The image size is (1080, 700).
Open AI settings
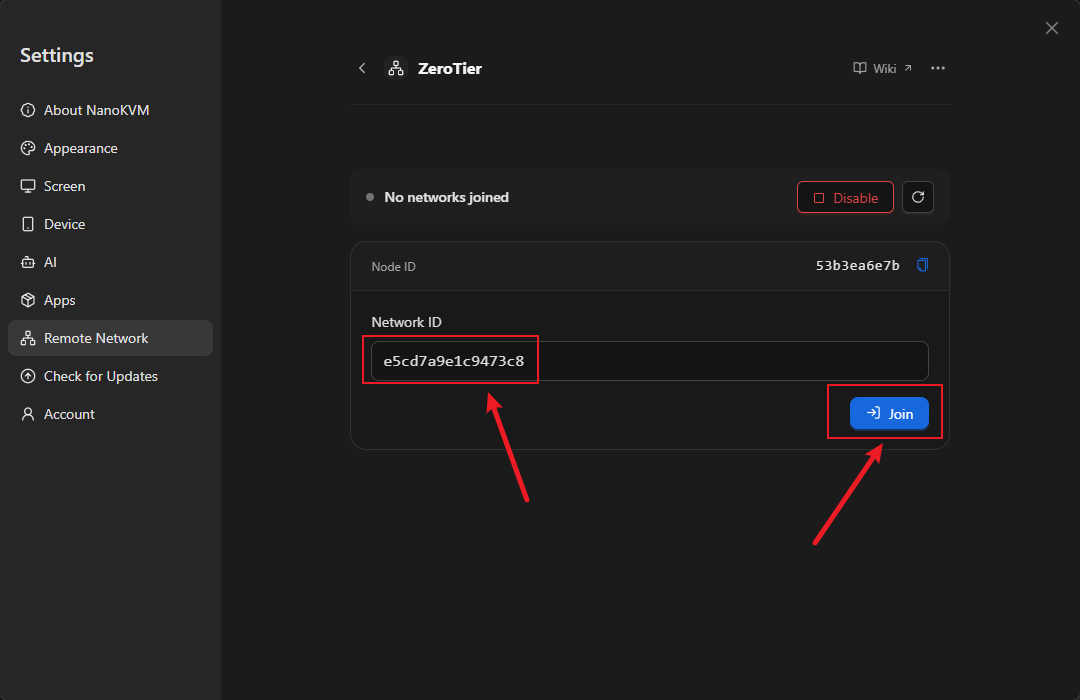110,262
